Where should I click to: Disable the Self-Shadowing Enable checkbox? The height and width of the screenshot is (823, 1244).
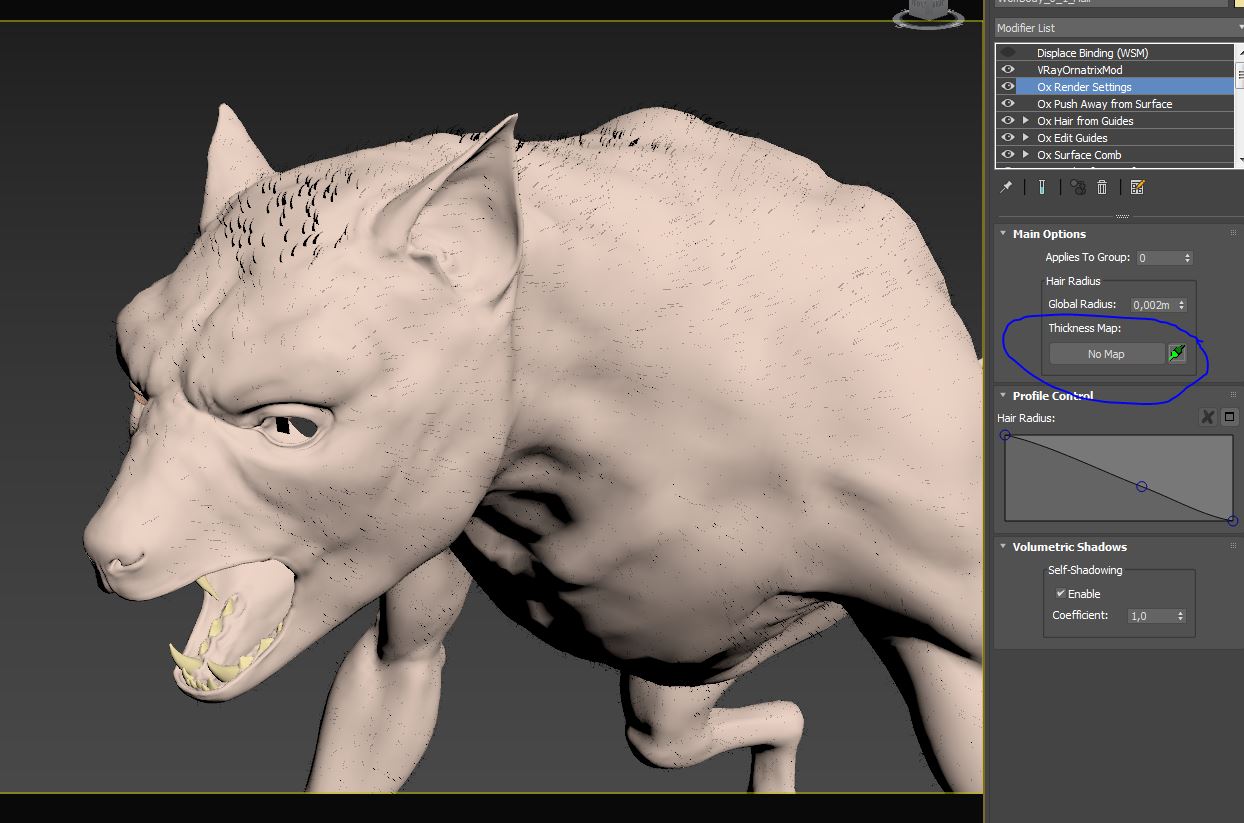[1061, 594]
